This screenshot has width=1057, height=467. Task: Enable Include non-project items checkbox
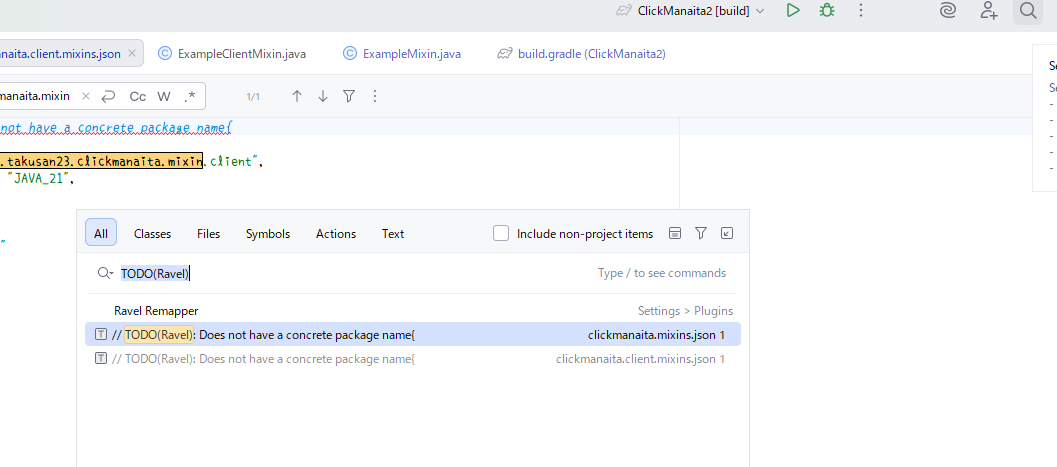501,233
